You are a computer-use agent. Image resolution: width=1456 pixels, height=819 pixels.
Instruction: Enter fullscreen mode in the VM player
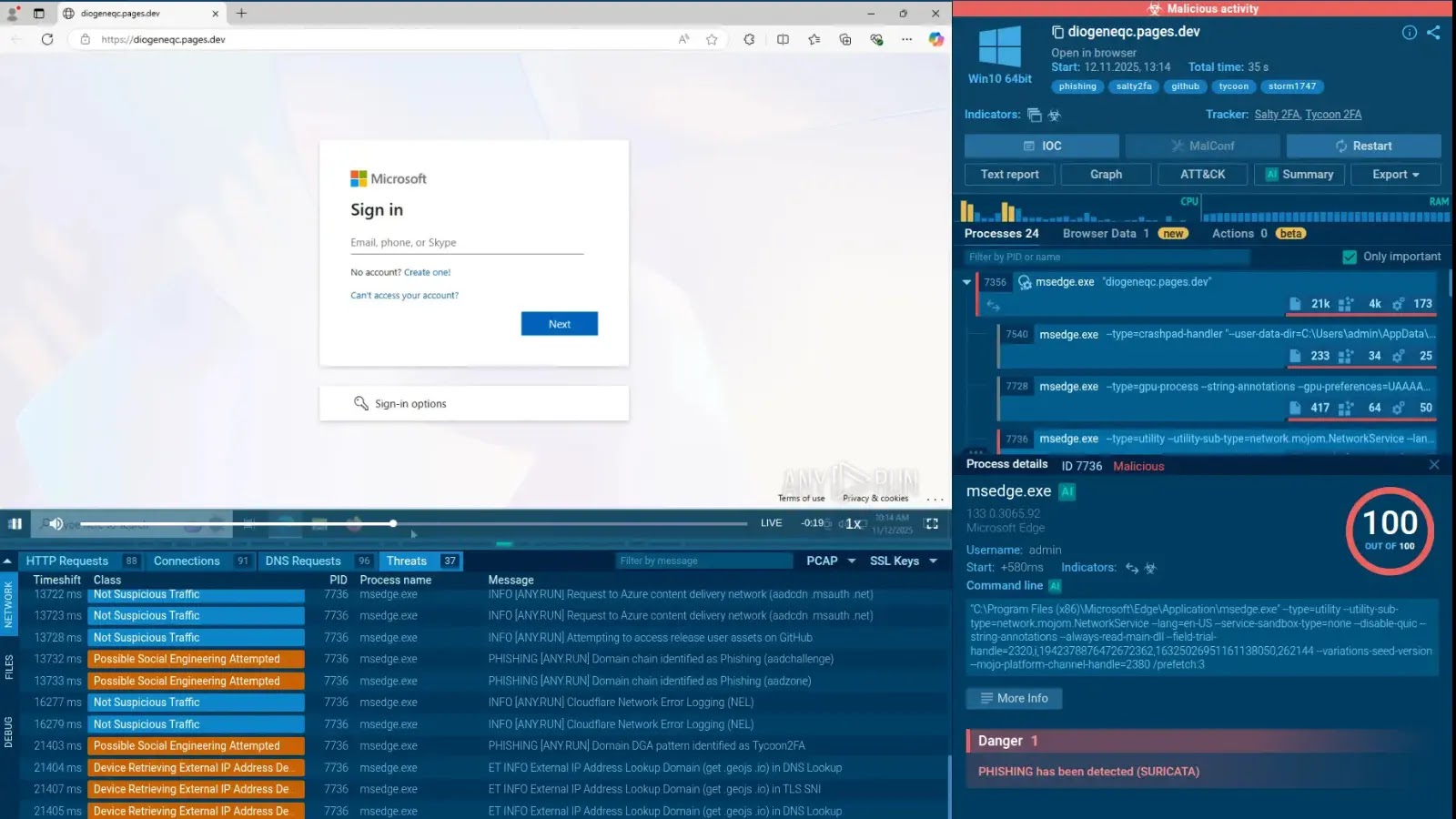pos(931,523)
